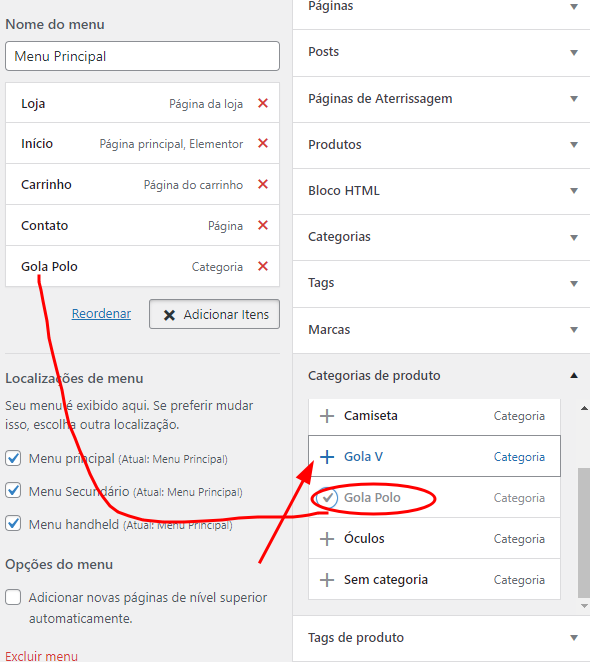Viewport: 590px width, 662px height.
Task: Add Óculos category using plus icon
Action: [x=327, y=539]
